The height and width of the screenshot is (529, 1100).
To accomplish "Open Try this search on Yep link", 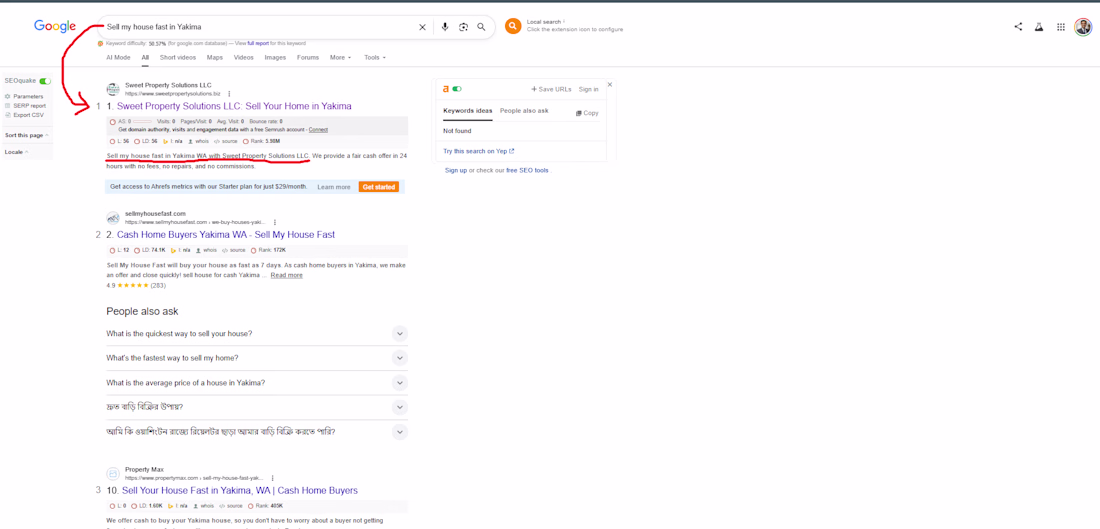I will point(478,151).
